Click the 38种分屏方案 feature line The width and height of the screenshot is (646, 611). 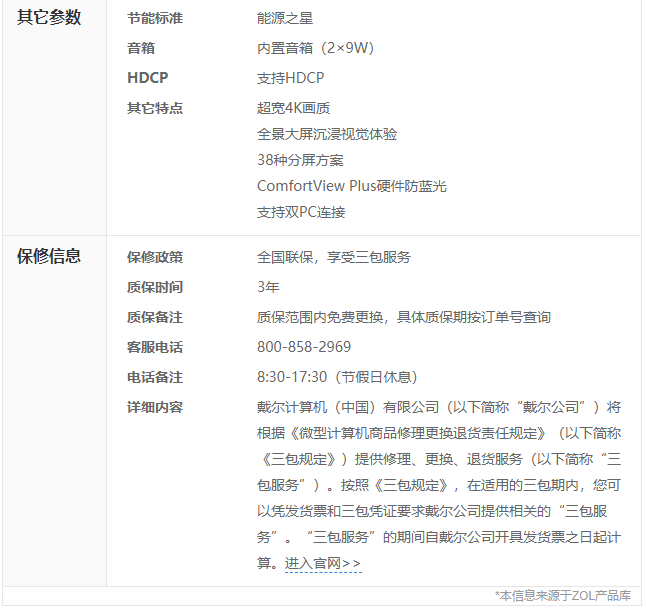click(x=300, y=160)
